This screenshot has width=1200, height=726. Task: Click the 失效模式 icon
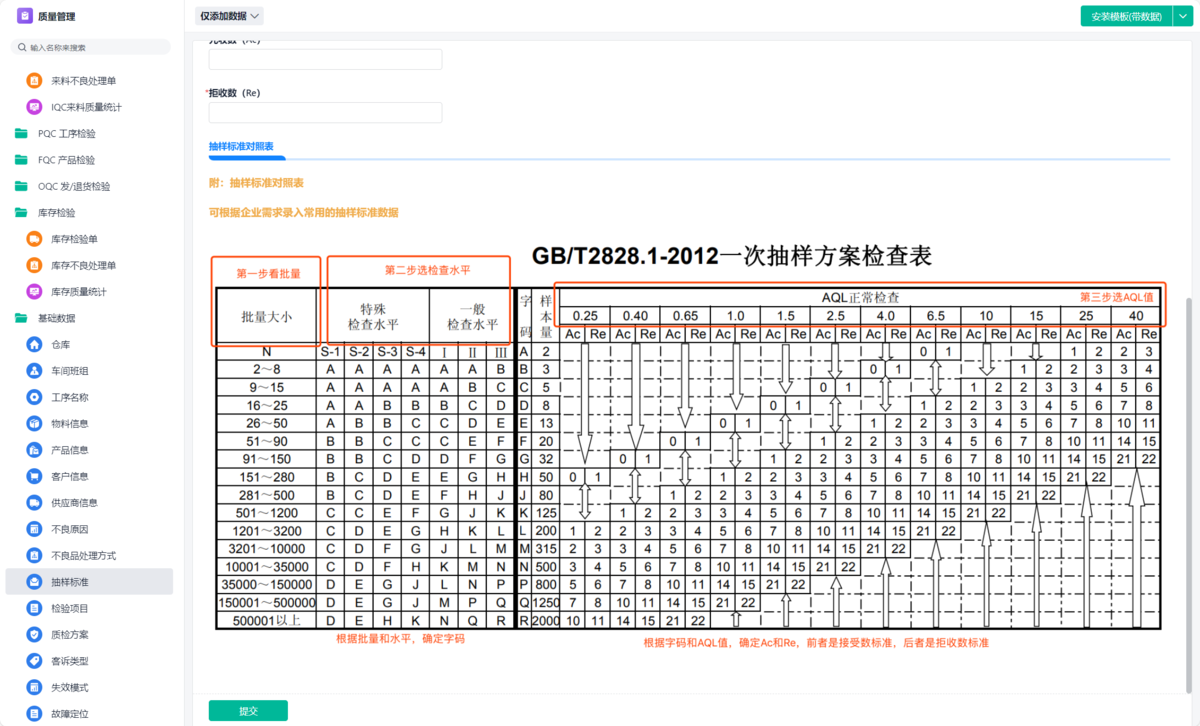coord(34,687)
